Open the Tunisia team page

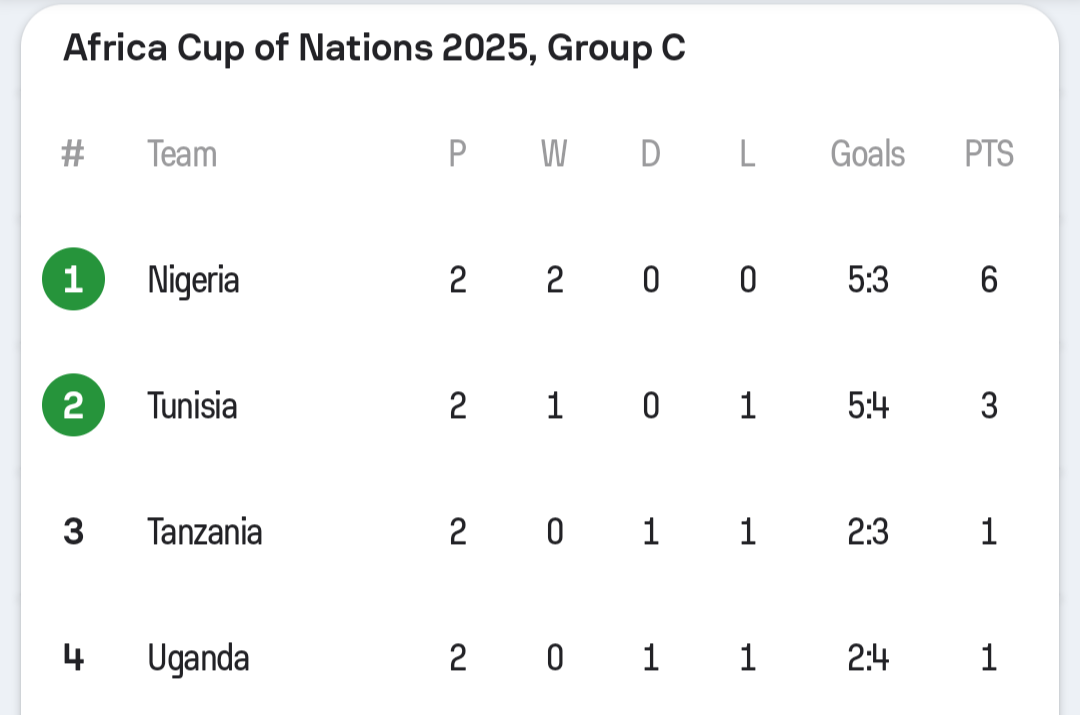[x=192, y=406]
